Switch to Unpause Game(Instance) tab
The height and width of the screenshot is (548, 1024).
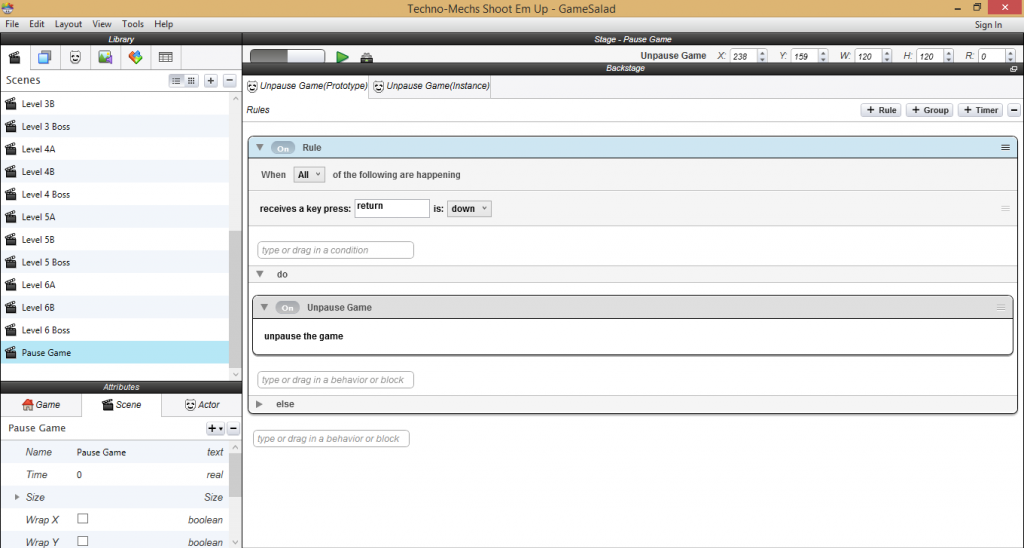(430, 86)
